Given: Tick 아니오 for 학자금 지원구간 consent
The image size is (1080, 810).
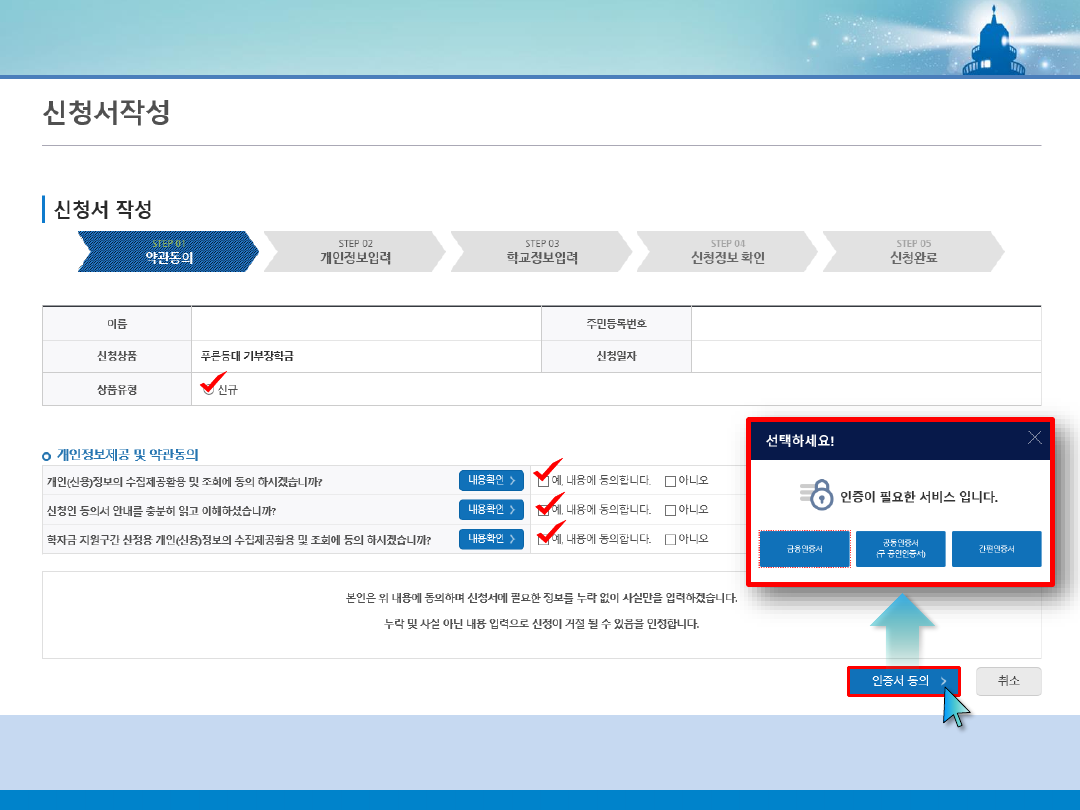Looking at the screenshot, I should [x=670, y=540].
